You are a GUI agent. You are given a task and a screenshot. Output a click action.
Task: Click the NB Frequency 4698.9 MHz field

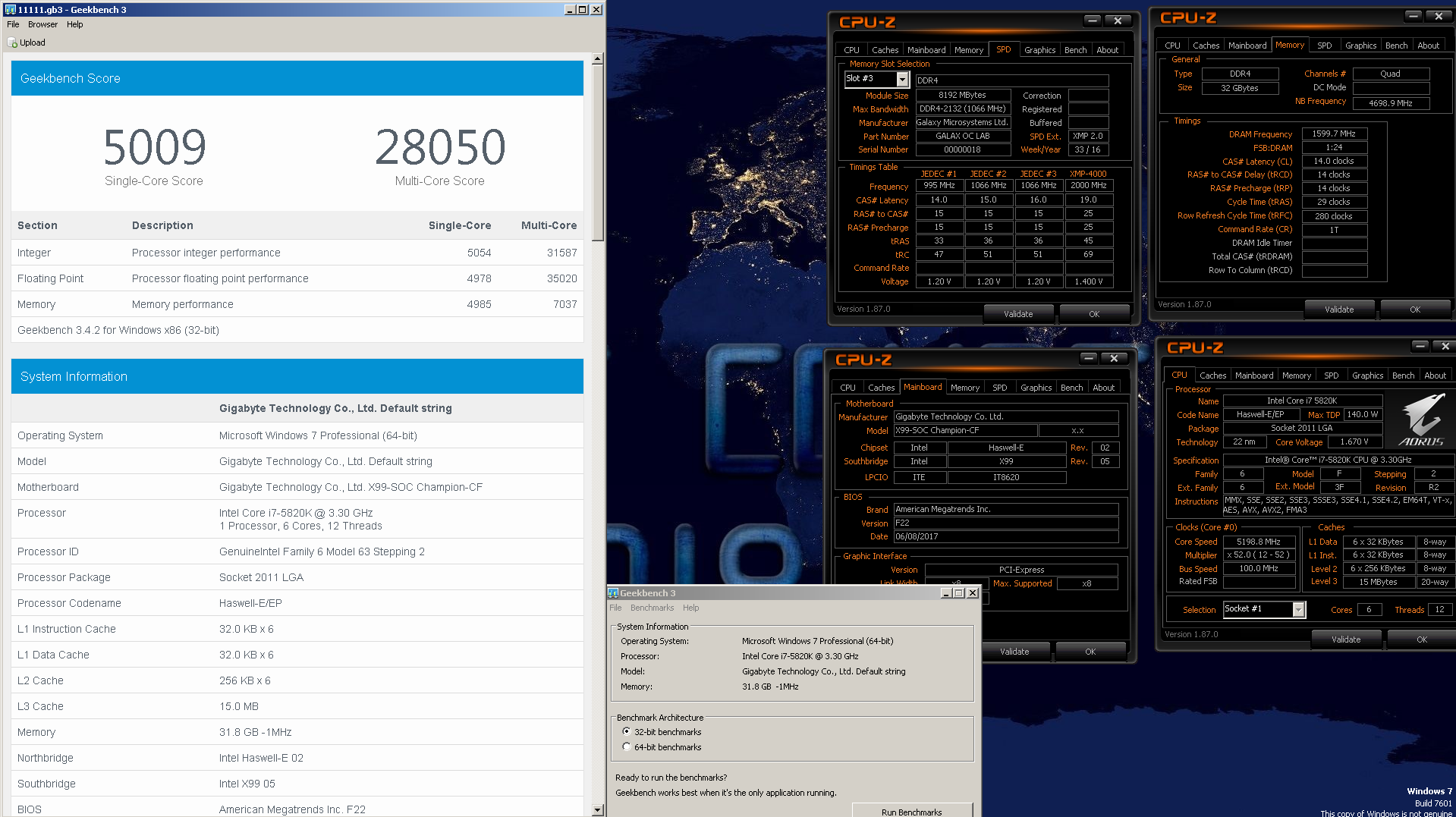[1391, 102]
